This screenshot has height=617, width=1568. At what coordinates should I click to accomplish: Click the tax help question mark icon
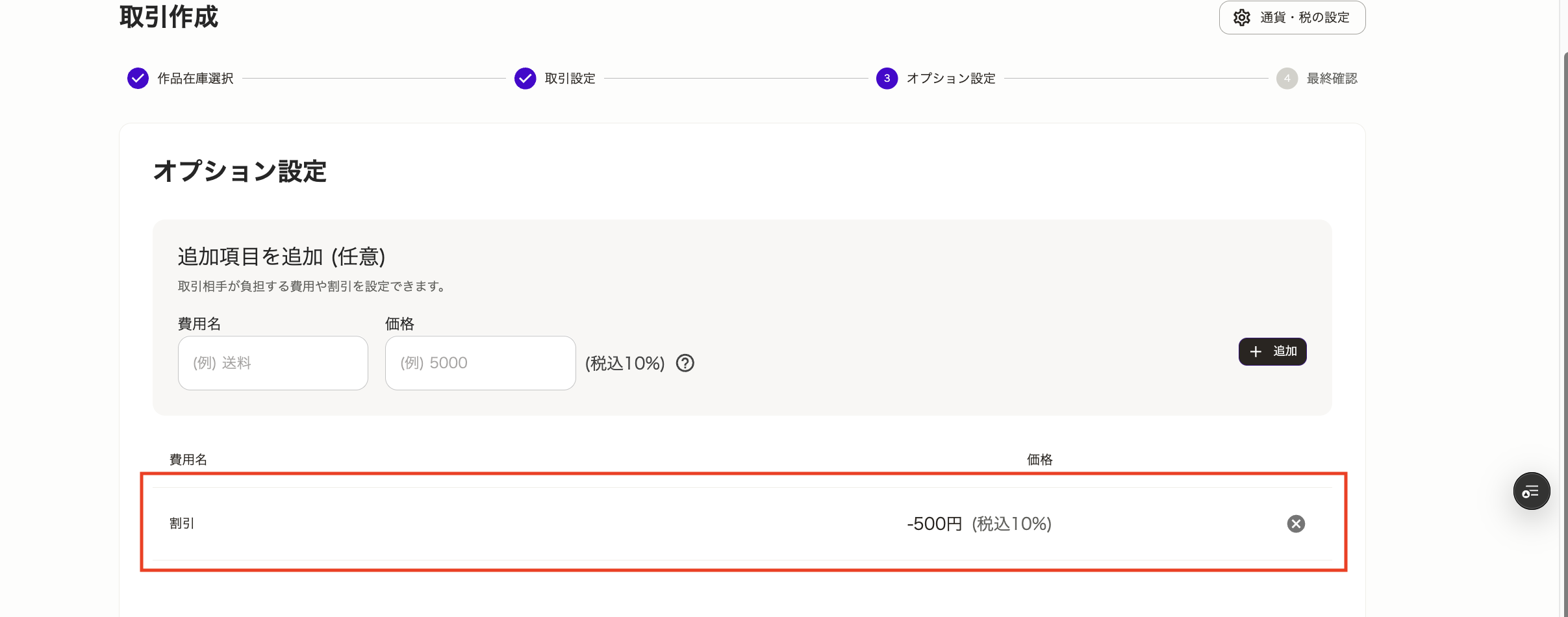(685, 363)
